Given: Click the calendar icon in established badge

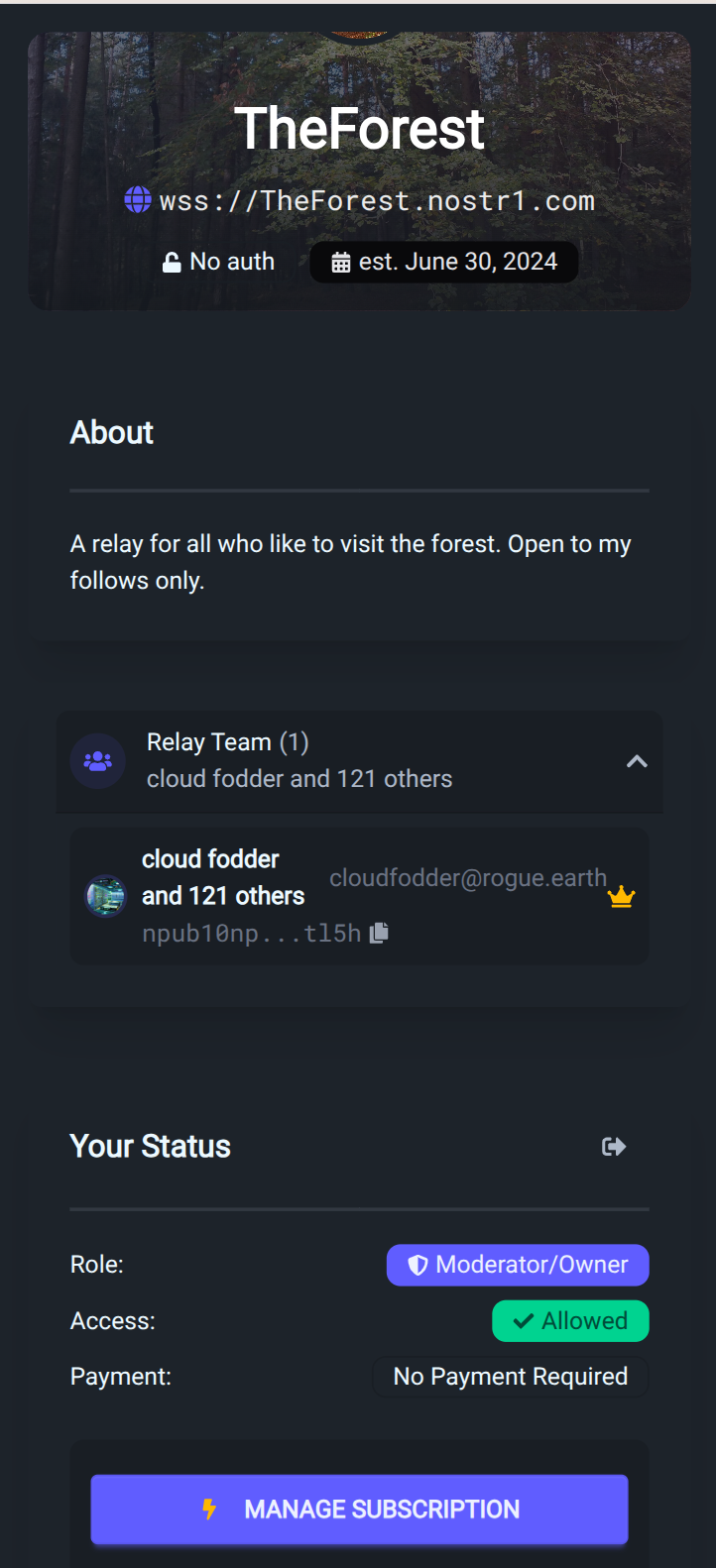Looking at the screenshot, I should click(x=341, y=263).
